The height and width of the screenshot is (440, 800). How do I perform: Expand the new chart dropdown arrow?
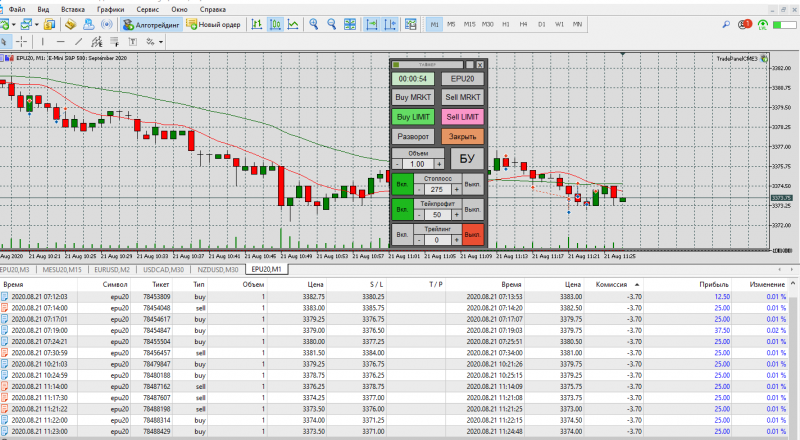[13, 24]
